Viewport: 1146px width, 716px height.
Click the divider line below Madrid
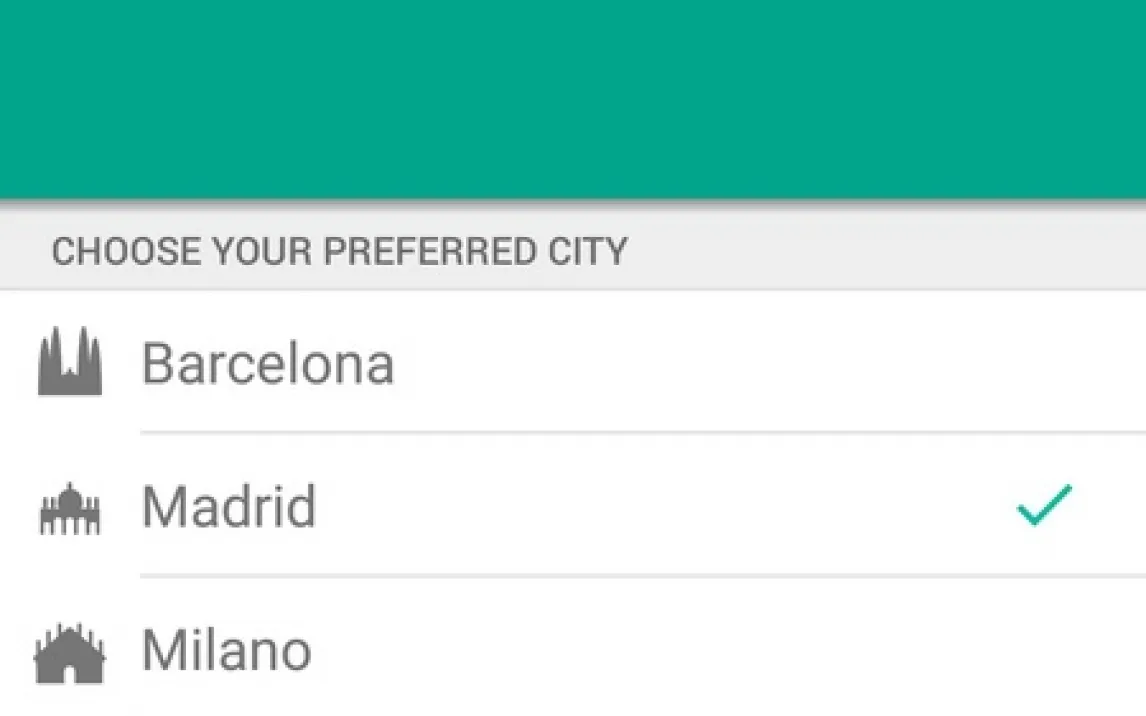(x=642, y=576)
